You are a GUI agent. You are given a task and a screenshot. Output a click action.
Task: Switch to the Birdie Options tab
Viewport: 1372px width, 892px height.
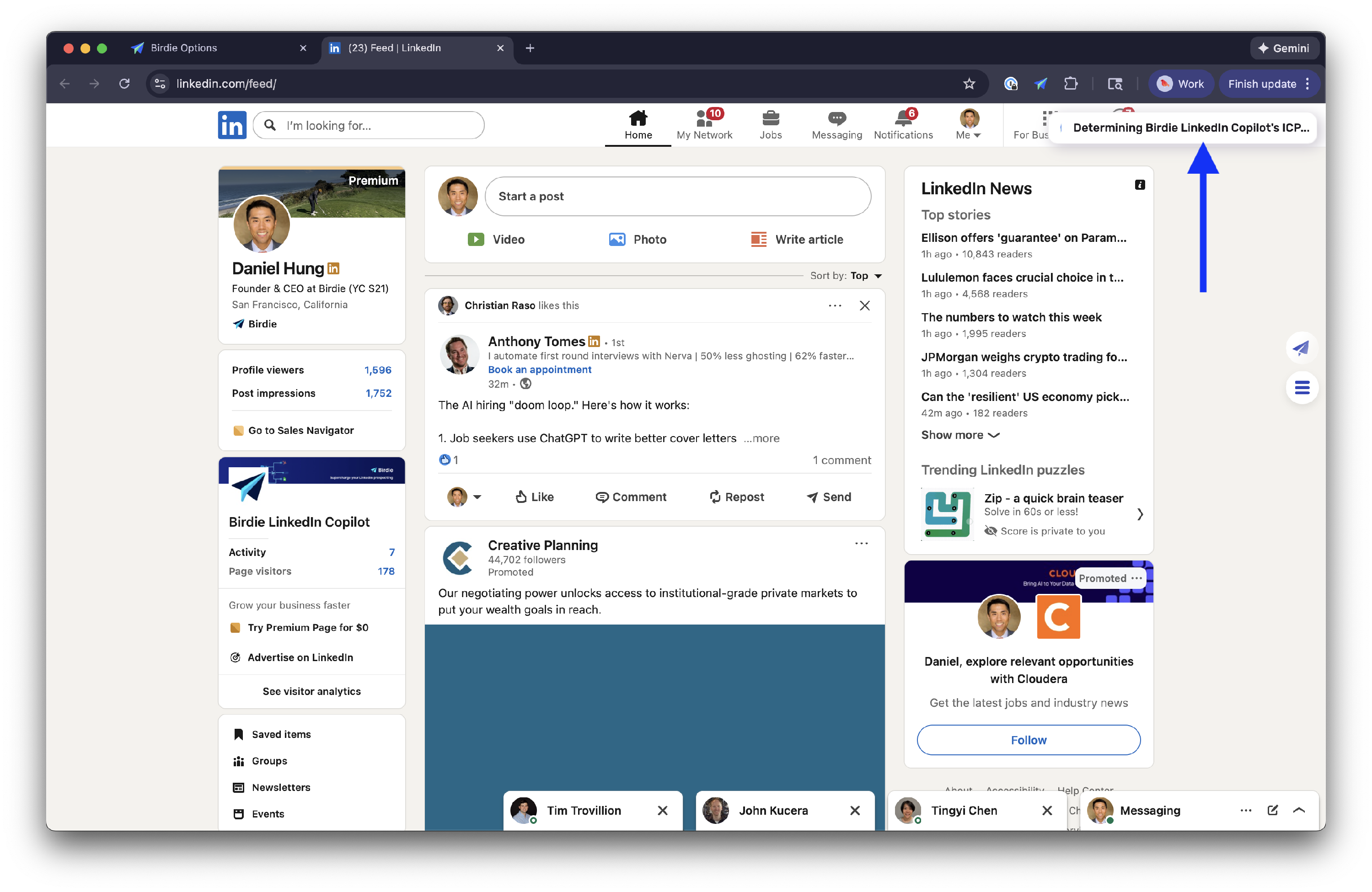coord(184,48)
